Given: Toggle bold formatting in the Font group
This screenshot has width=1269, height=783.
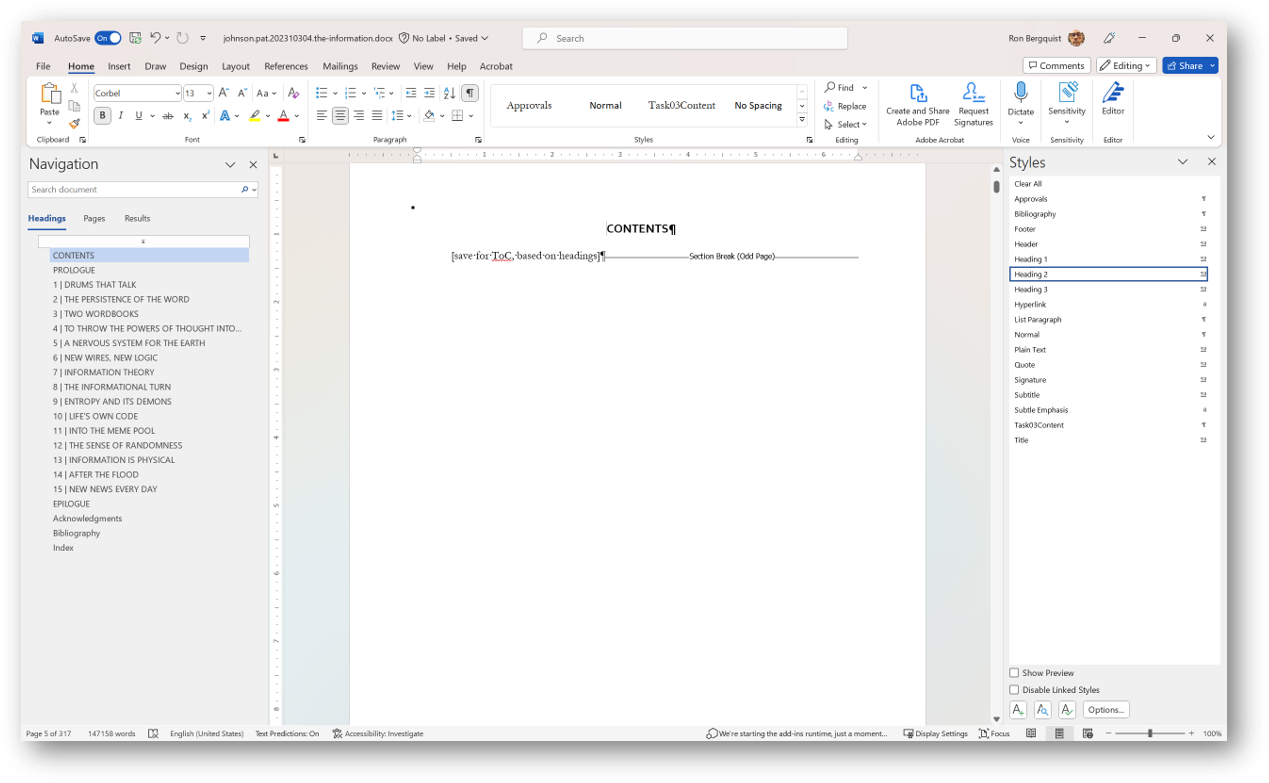Looking at the screenshot, I should click(x=102, y=115).
